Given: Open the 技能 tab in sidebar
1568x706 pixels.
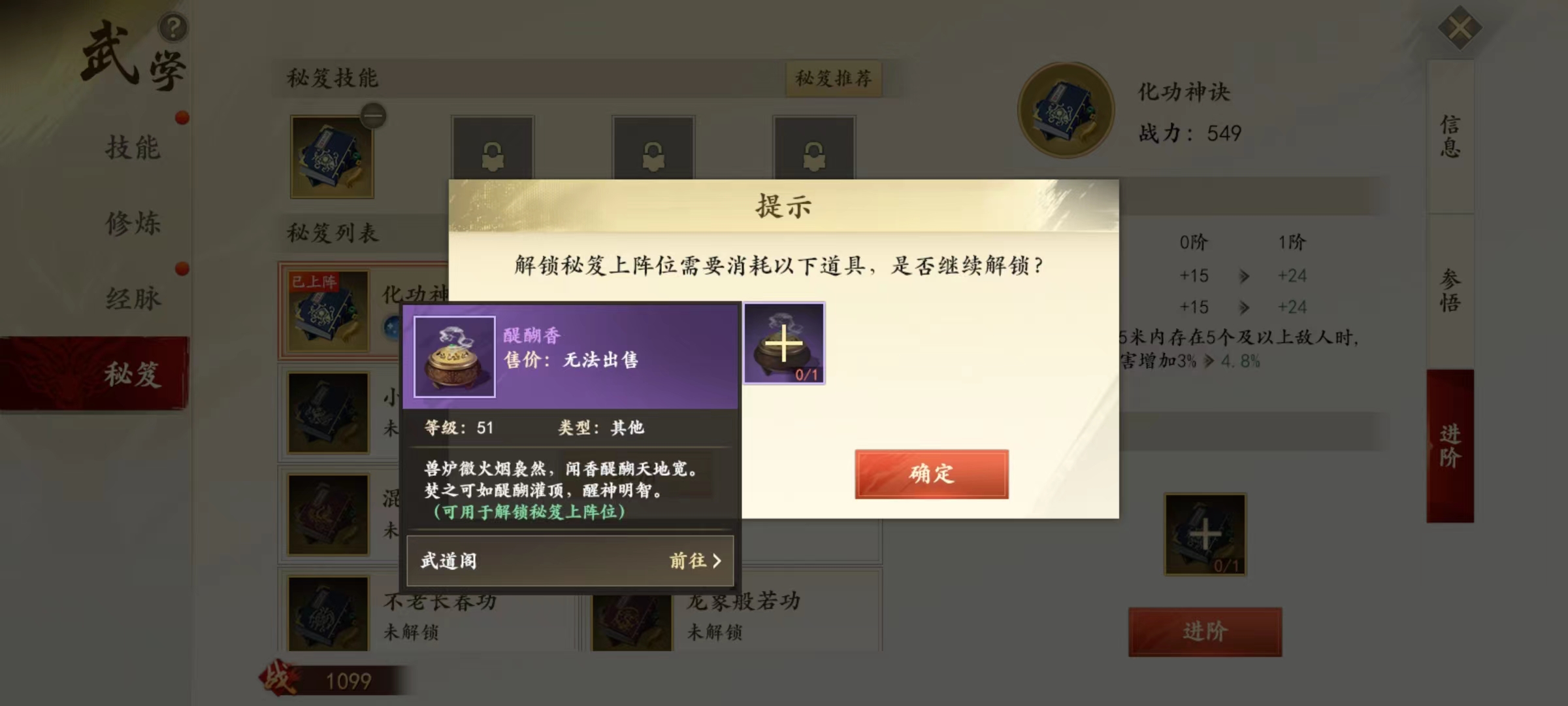Looking at the screenshot, I should [133, 147].
